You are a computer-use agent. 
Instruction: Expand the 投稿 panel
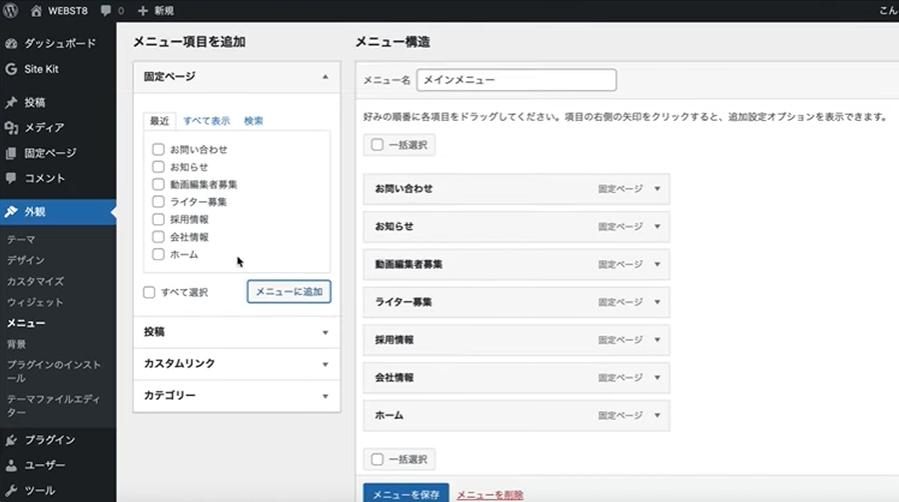tap(236, 332)
